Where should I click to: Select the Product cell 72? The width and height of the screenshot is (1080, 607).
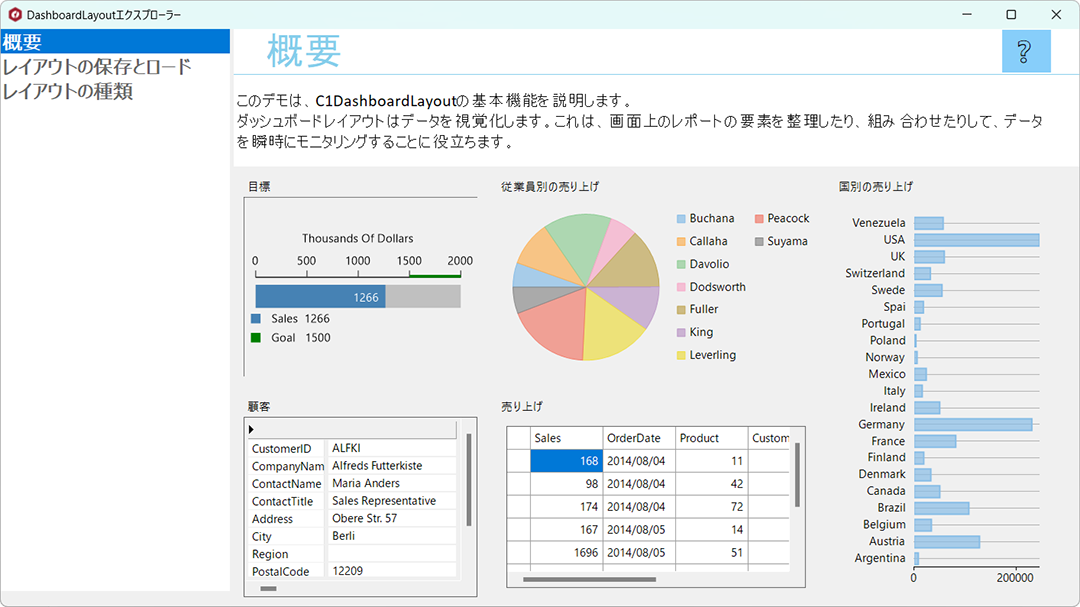[712, 507]
